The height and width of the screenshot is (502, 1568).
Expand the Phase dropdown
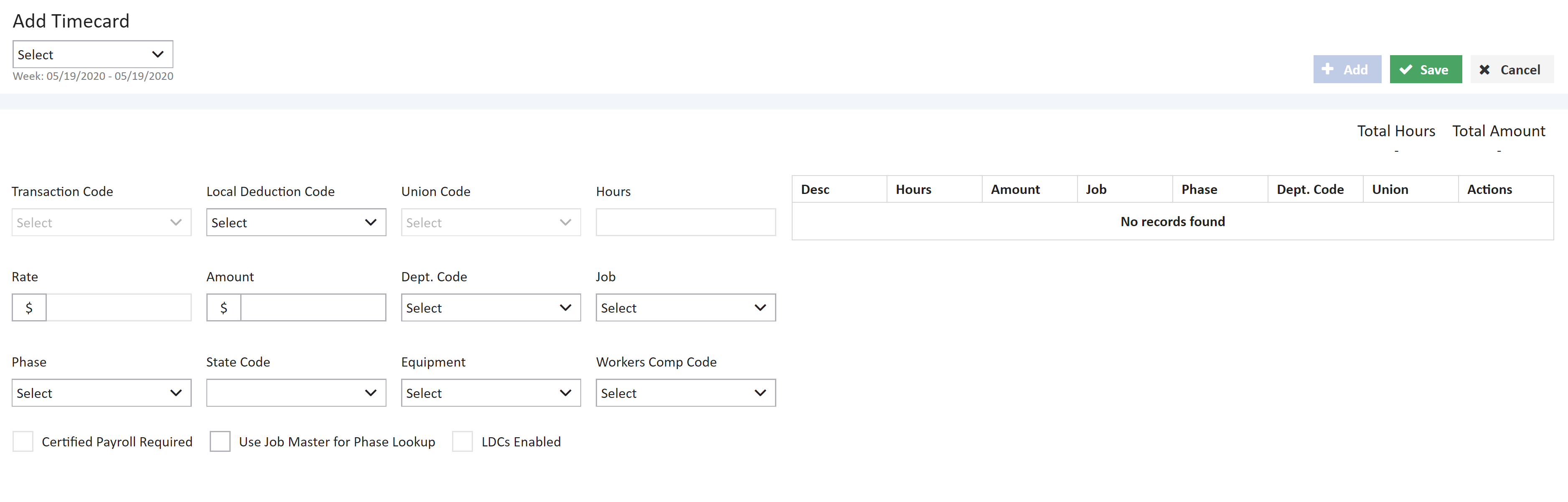pos(101,393)
